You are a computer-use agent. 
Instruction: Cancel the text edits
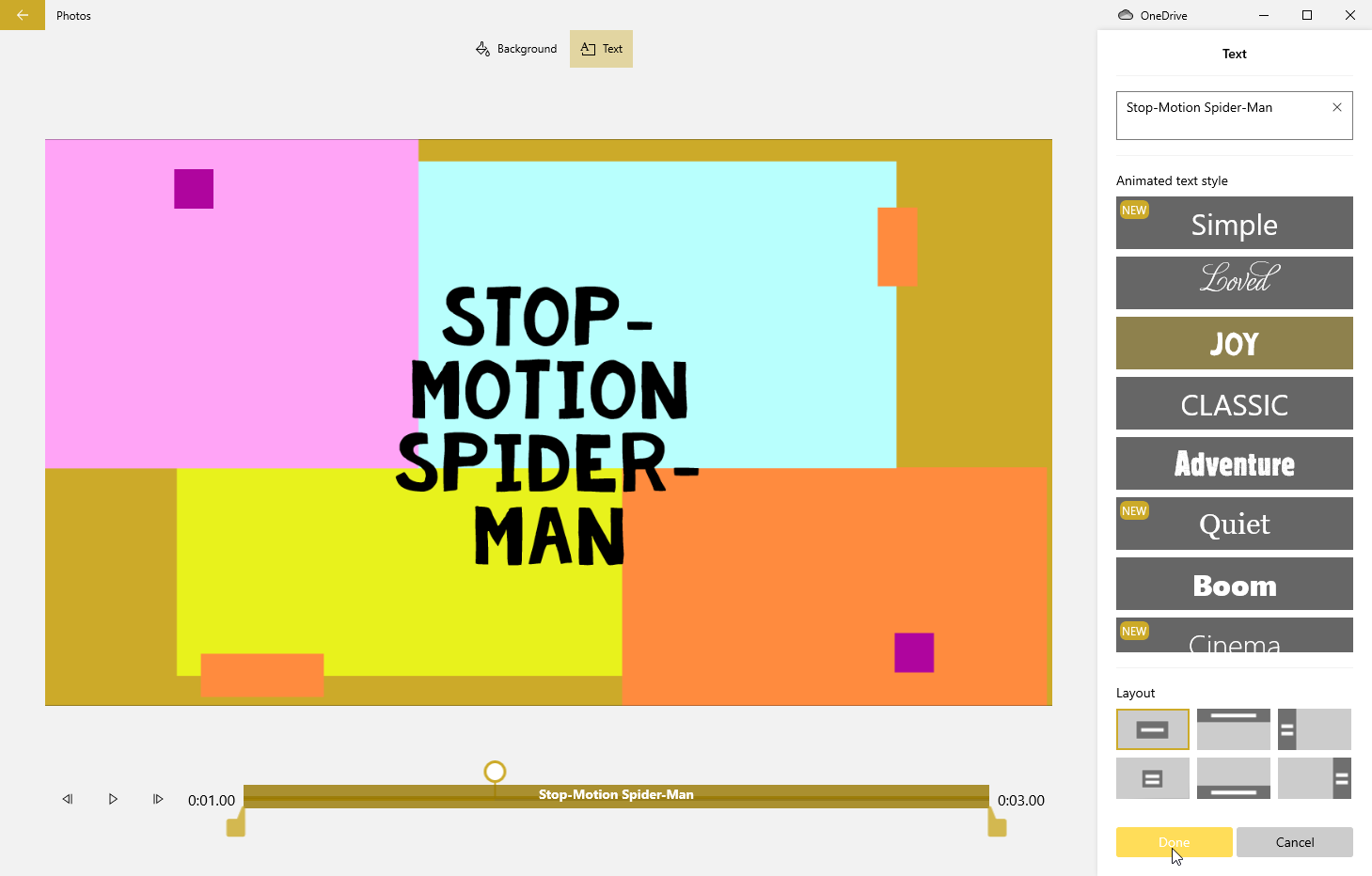tap(1295, 842)
